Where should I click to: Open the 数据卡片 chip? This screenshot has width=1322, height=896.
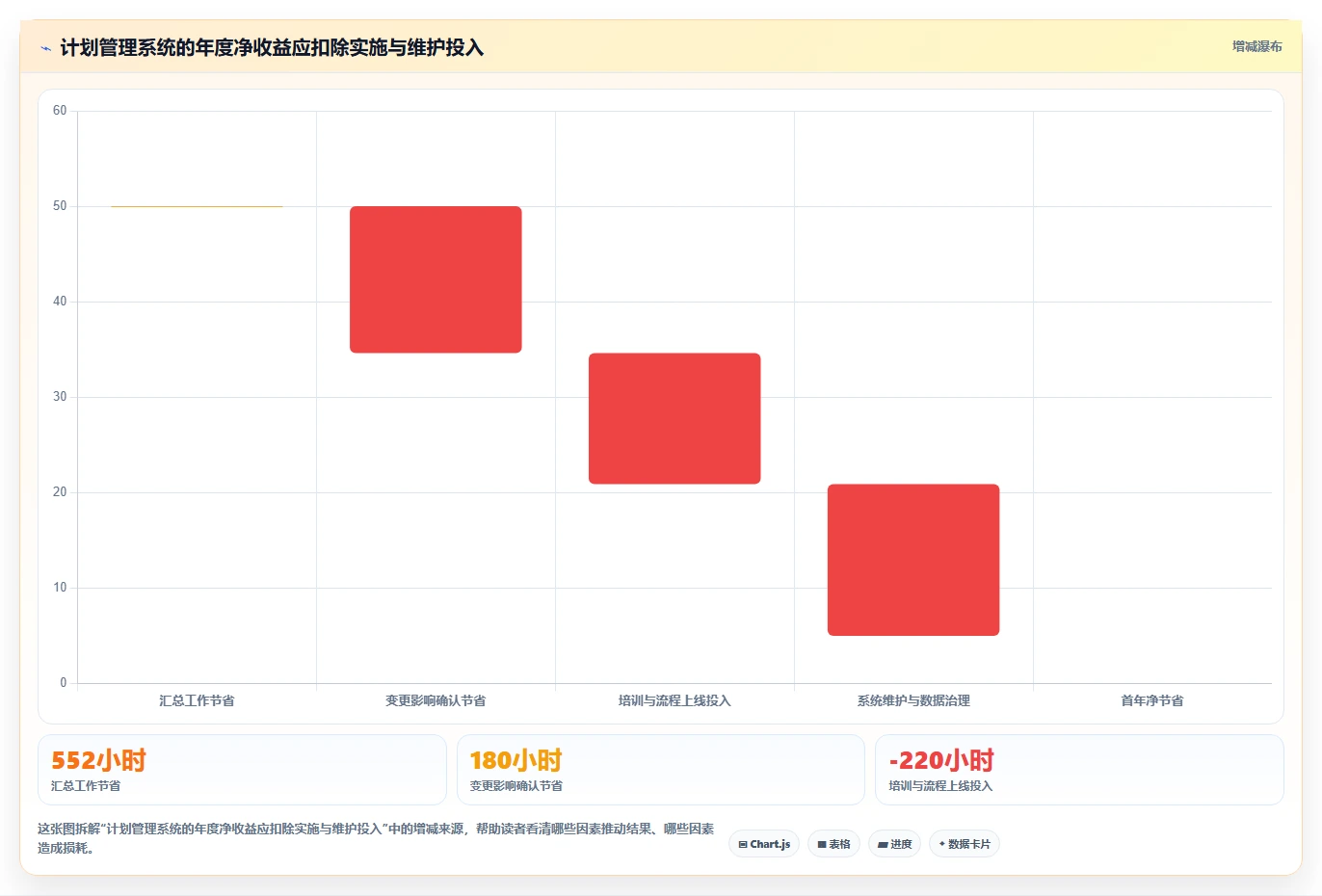(965, 844)
